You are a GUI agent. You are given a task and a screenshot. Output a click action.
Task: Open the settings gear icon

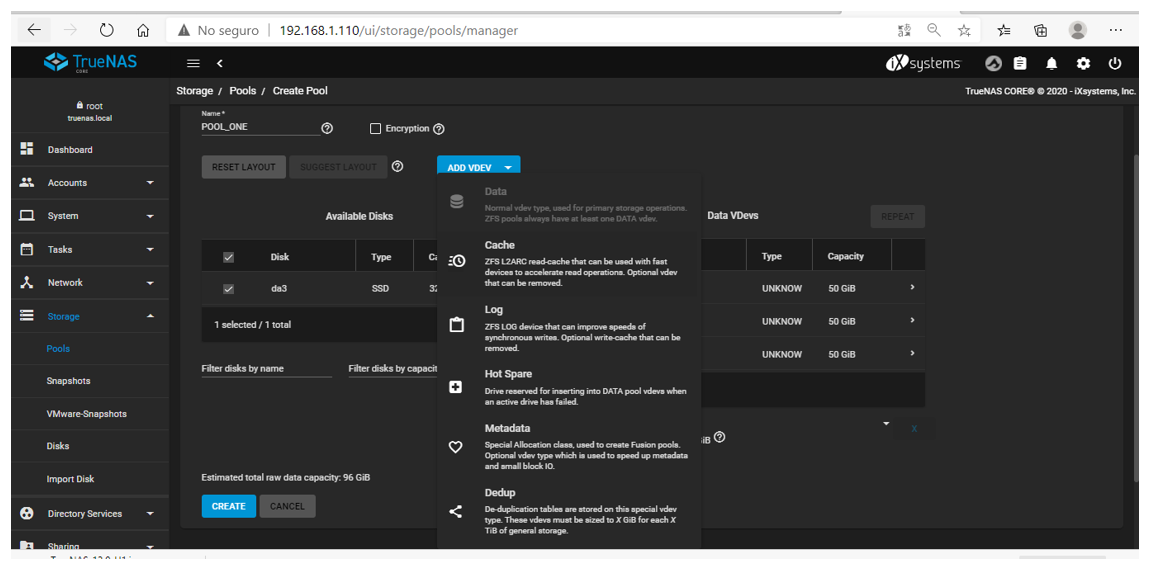[1084, 64]
